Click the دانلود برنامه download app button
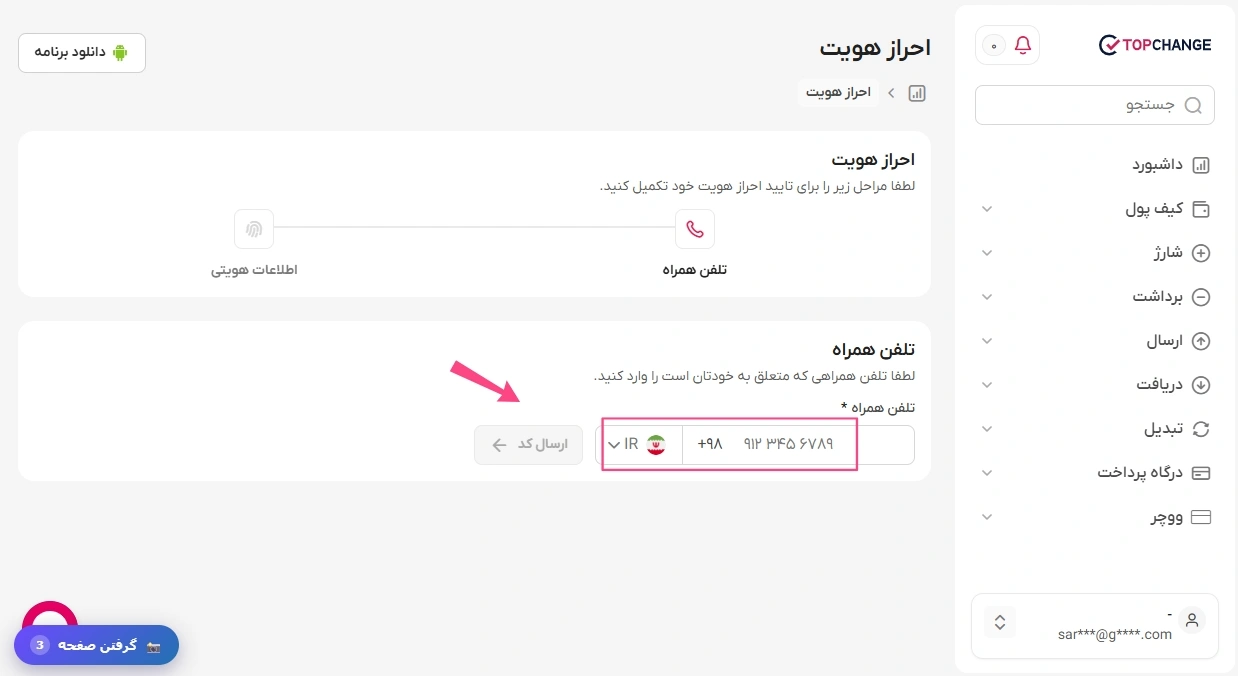Viewport: 1238px width, 676px height. [82, 53]
